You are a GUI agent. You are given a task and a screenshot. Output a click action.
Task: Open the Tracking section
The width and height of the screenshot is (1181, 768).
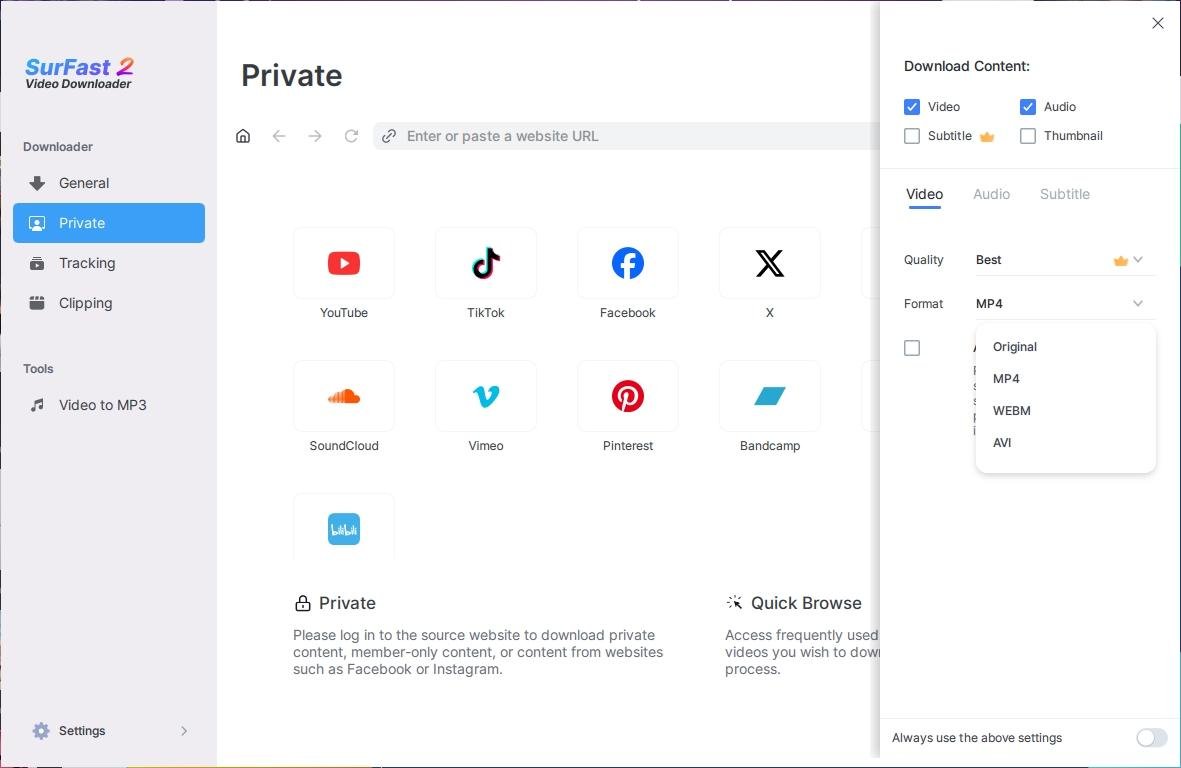tap(108, 263)
